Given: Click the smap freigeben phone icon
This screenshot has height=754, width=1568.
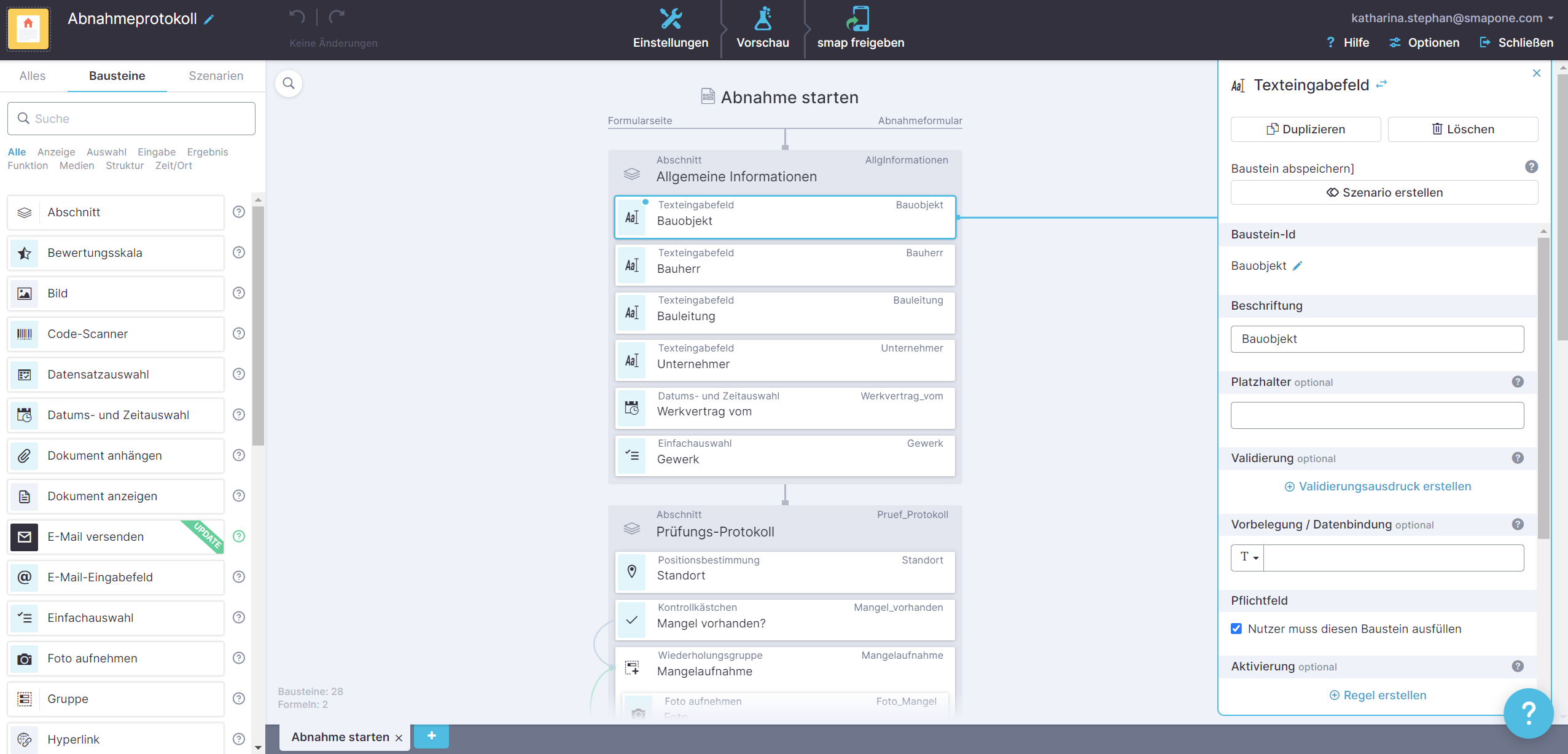Looking at the screenshot, I should pyautogui.click(x=859, y=19).
